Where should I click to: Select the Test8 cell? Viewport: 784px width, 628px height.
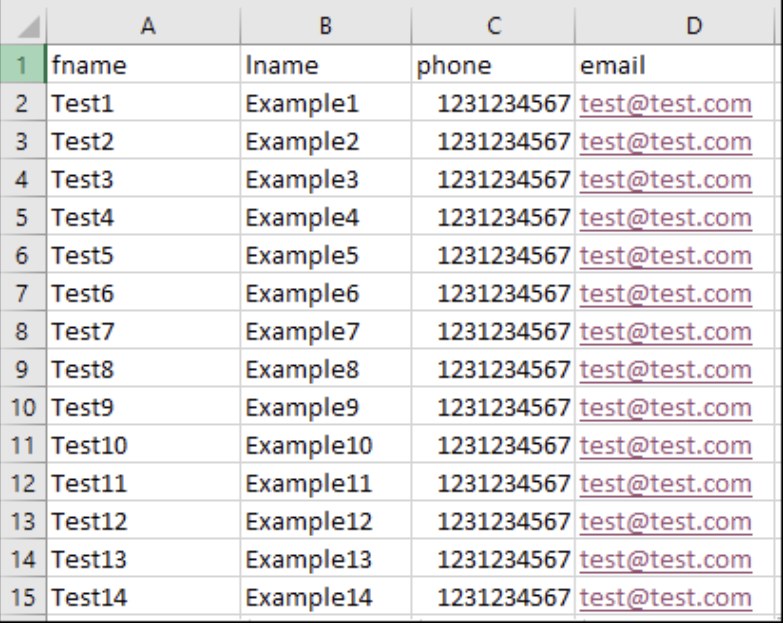coord(144,369)
